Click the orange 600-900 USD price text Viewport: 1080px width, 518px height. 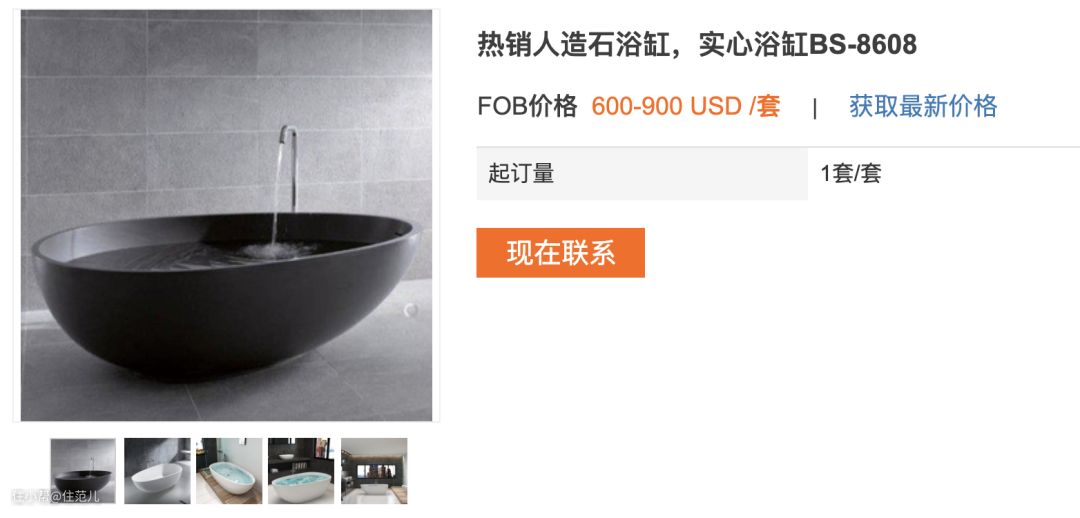pos(685,106)
